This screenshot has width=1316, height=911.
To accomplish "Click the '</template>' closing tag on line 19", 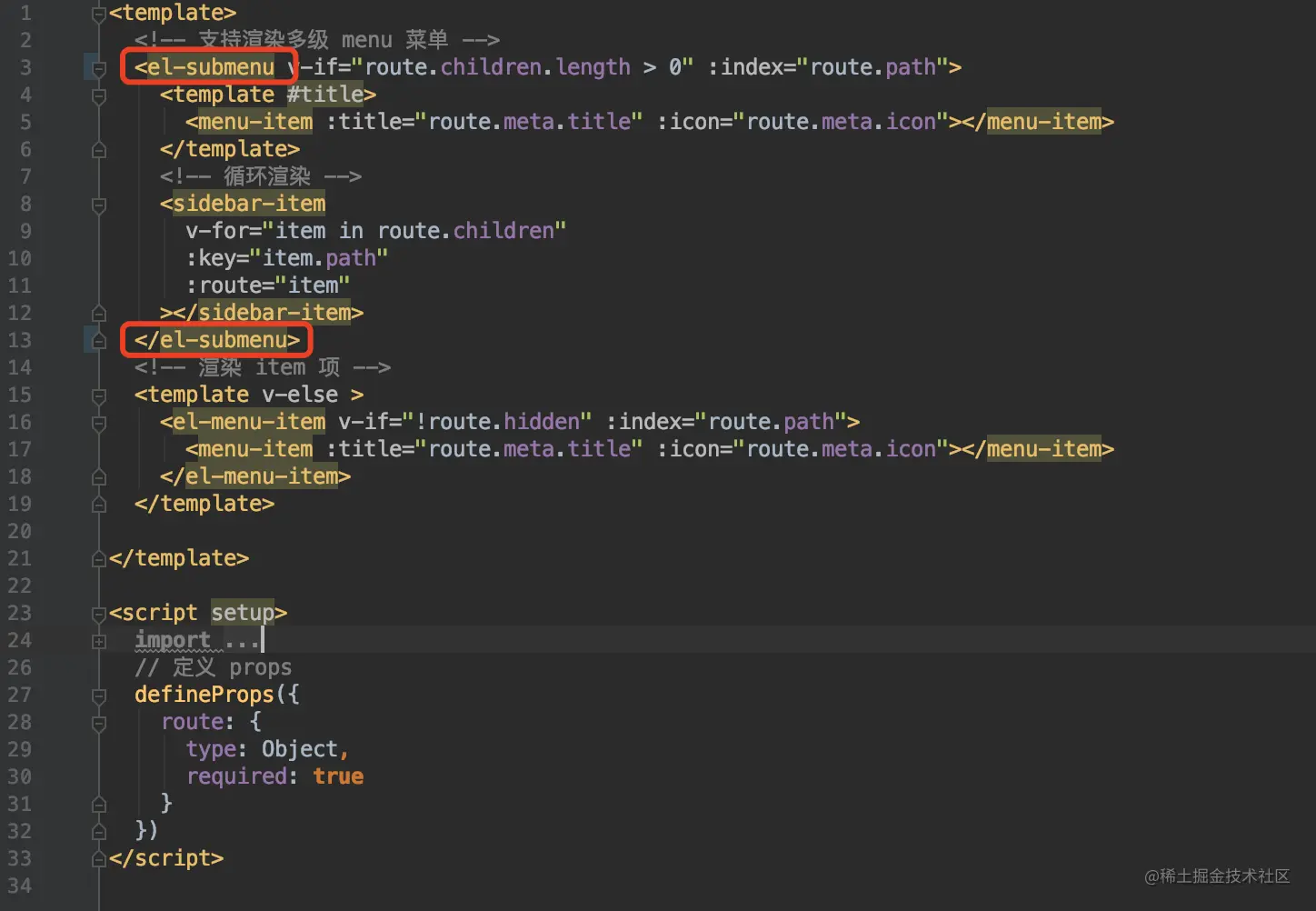I will tap(204, 504).
